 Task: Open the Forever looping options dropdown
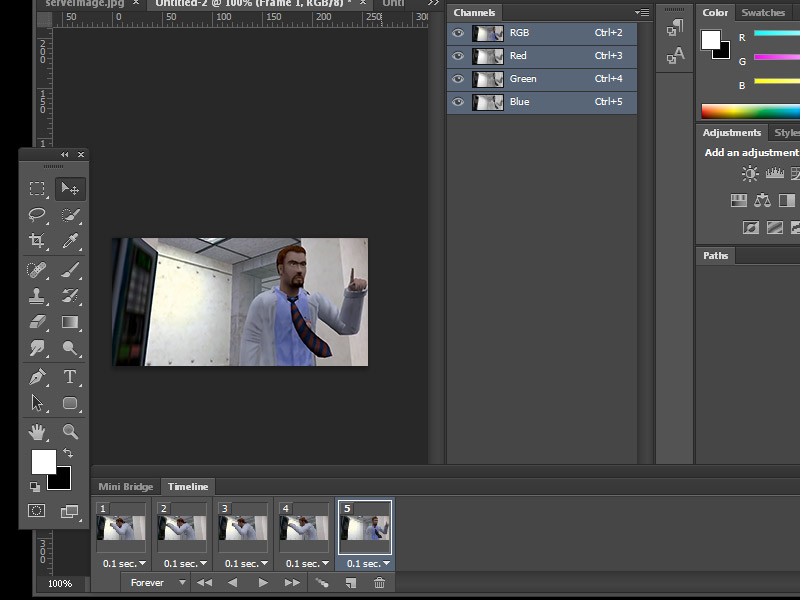[155, 583]
